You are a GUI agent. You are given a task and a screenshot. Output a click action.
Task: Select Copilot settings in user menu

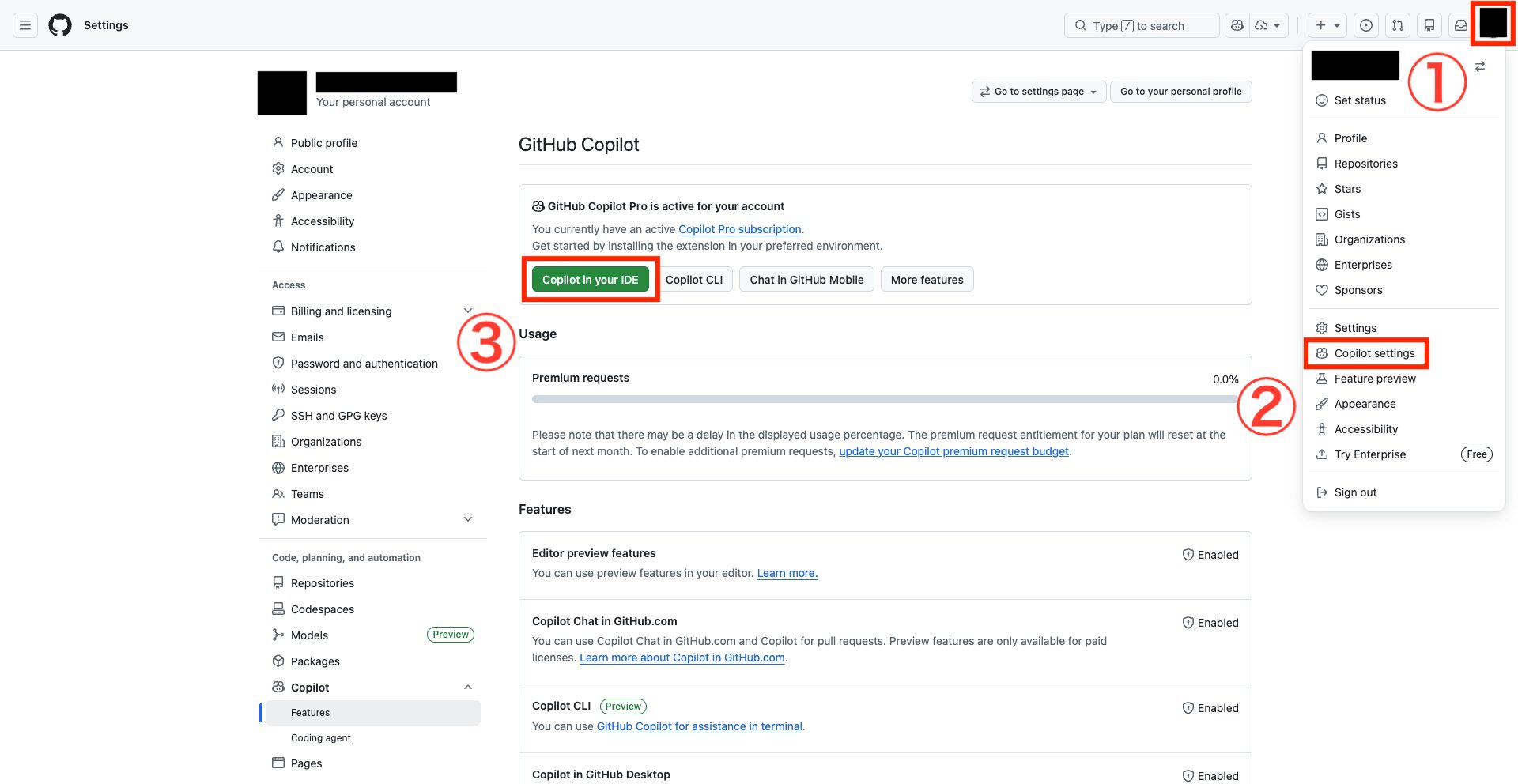[x=1374, y=353]
